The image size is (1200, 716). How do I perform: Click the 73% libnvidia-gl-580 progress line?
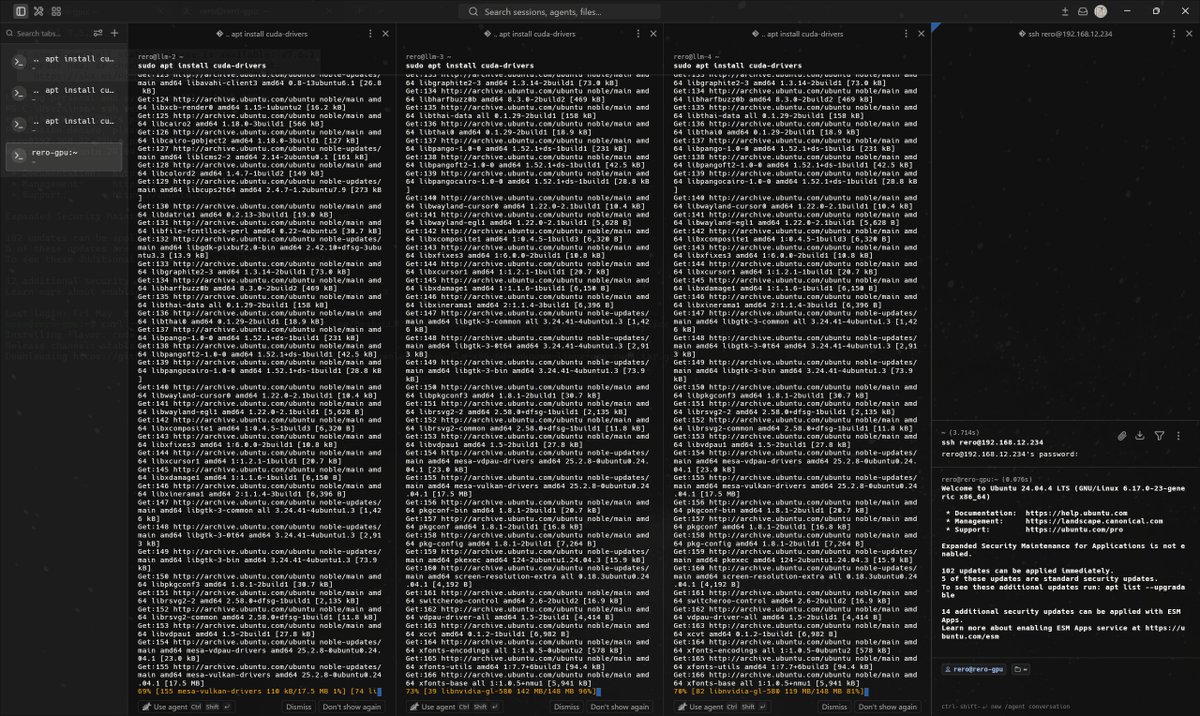503,691
